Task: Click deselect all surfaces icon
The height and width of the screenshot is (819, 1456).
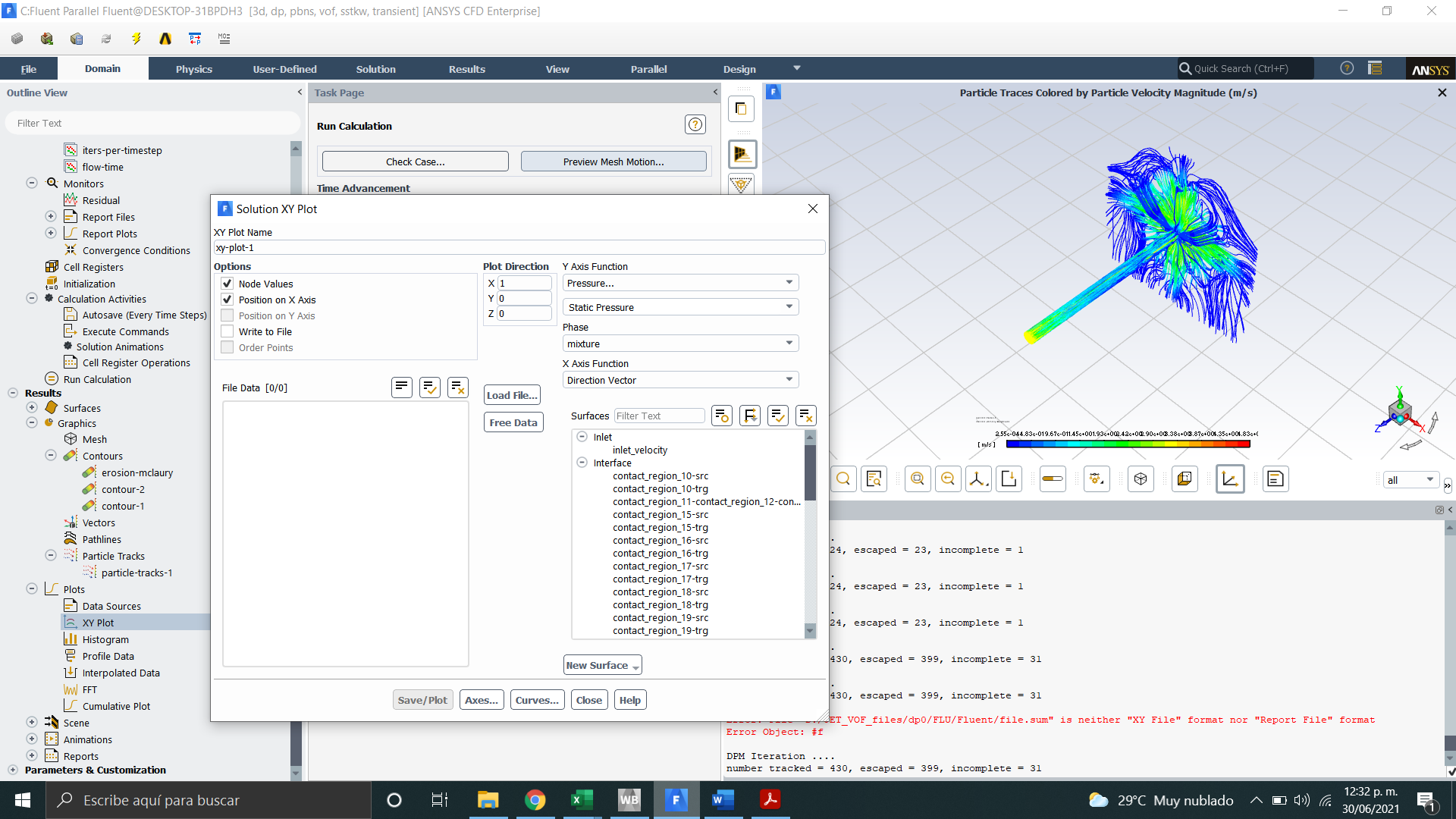Action: [805, 416]
